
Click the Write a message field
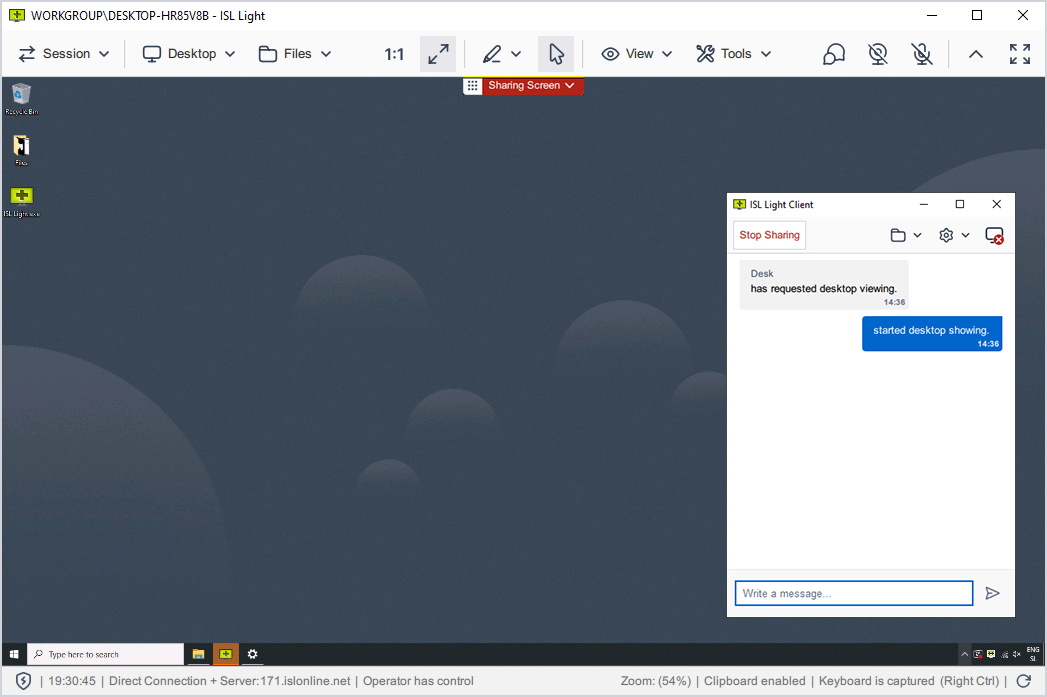(853, 593)
